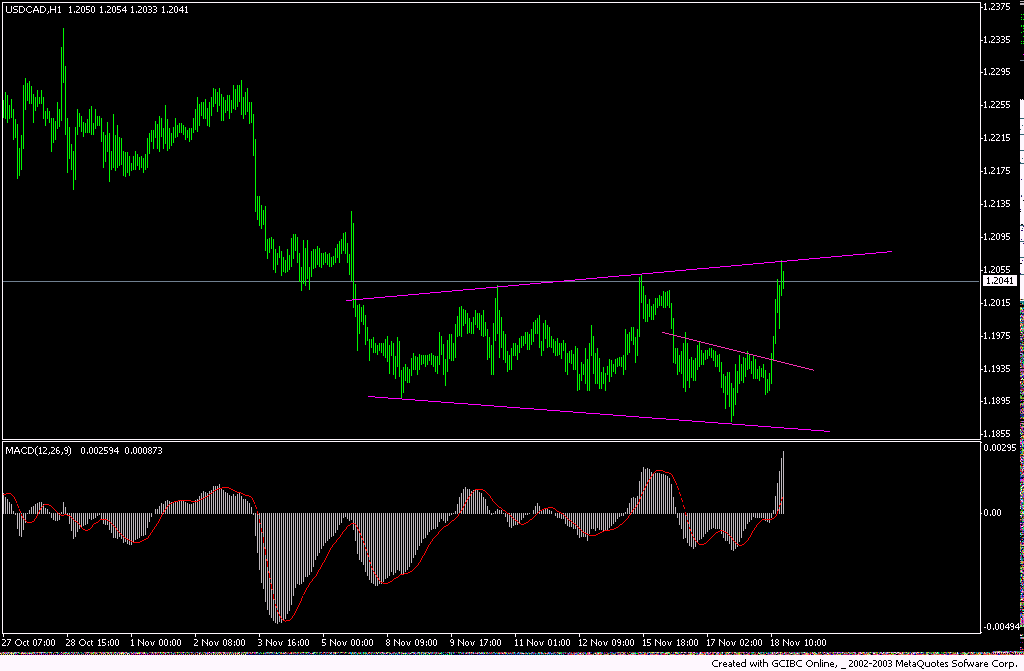Click the USDCAD,H1 chart title text
This screenshot has width=1024, height=671.
(33, 10)
